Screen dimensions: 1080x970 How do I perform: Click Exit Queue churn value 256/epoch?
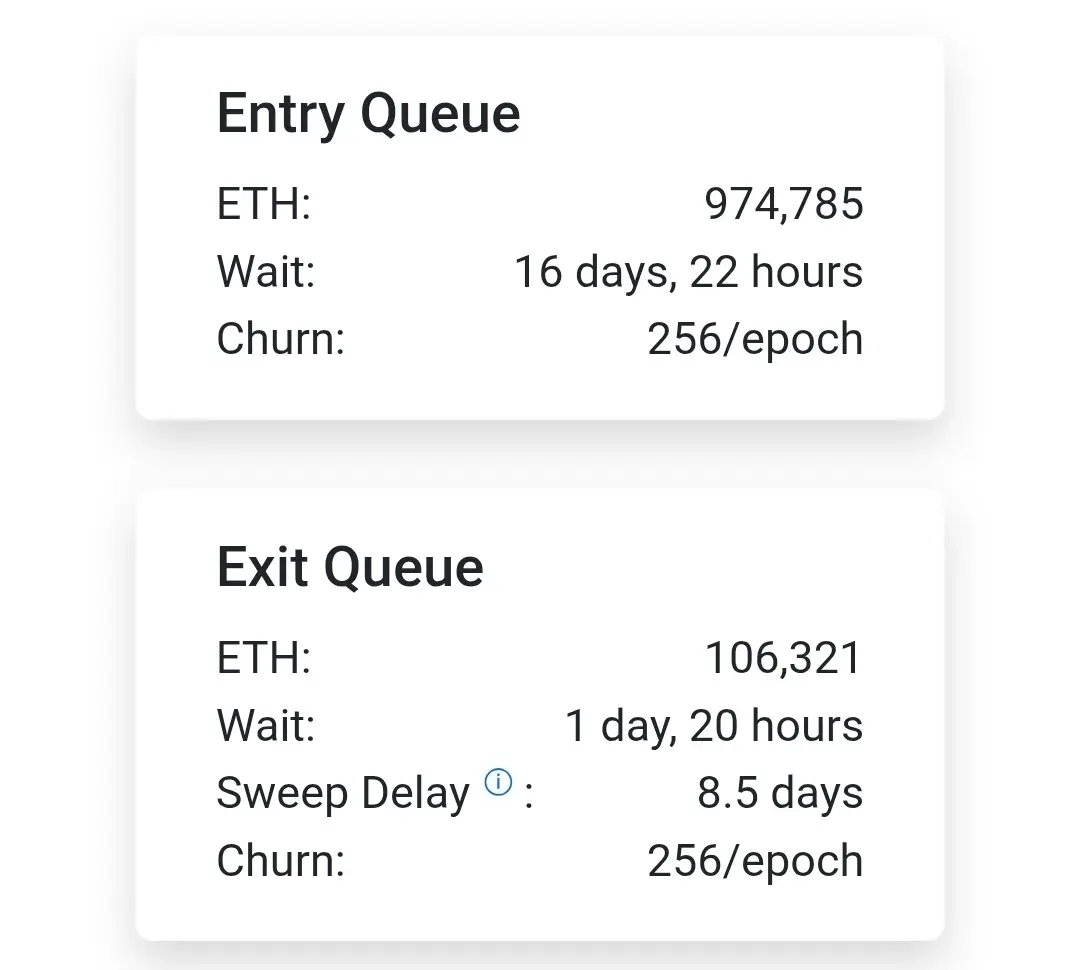755,861
